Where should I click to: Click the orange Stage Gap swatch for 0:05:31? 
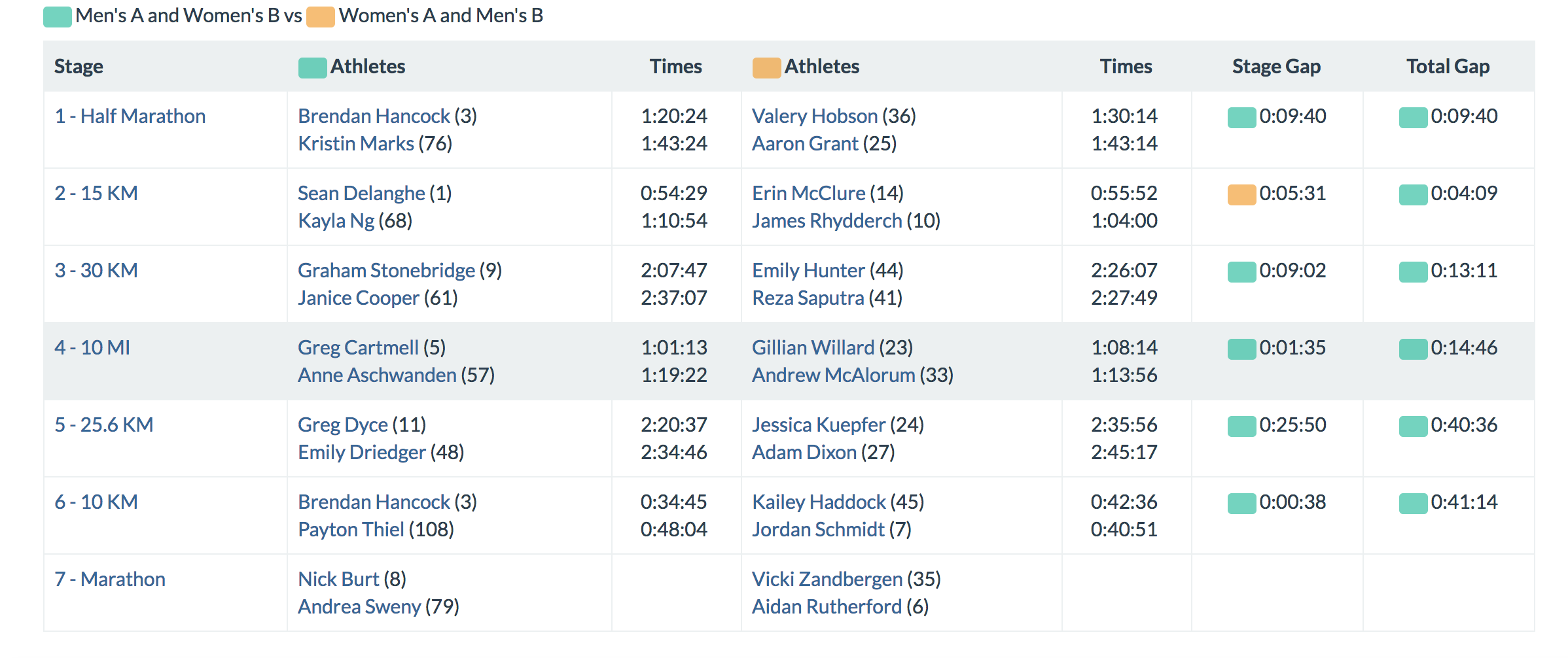point(1241,195)
